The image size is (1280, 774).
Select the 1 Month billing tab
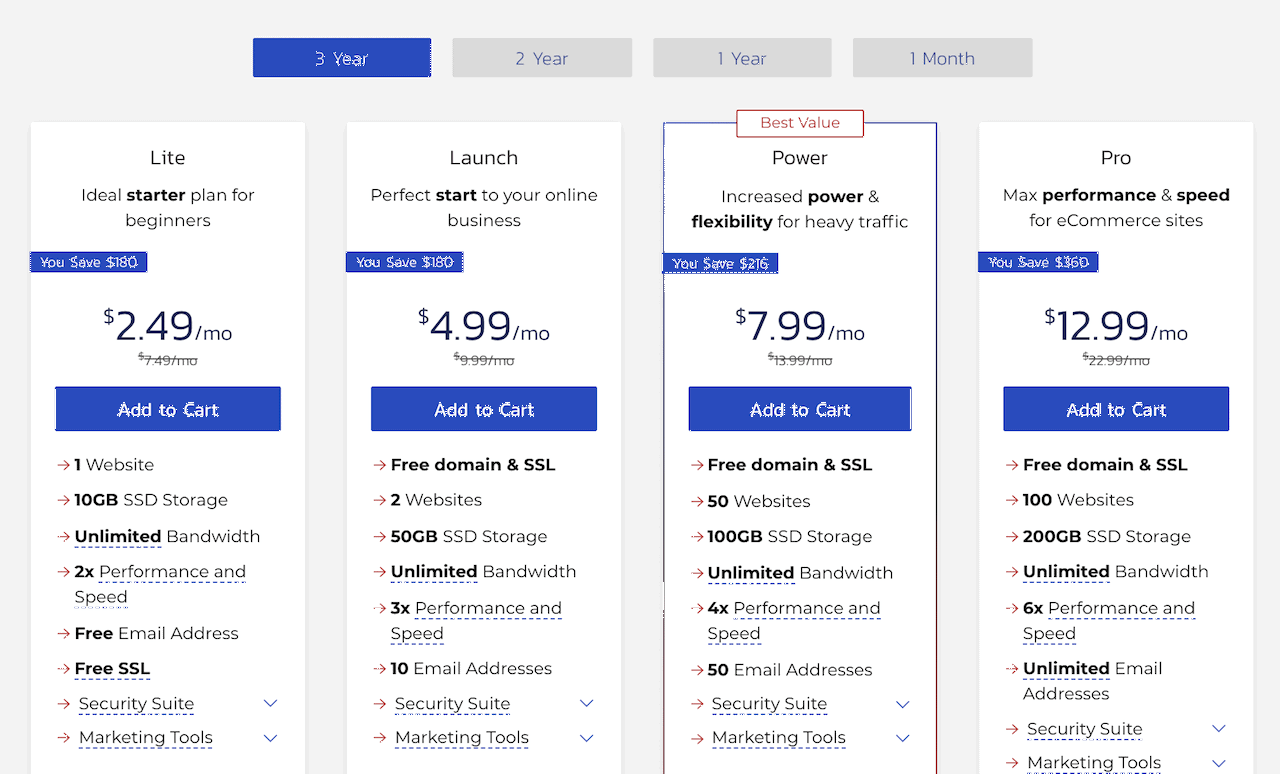tap(942, 58)
